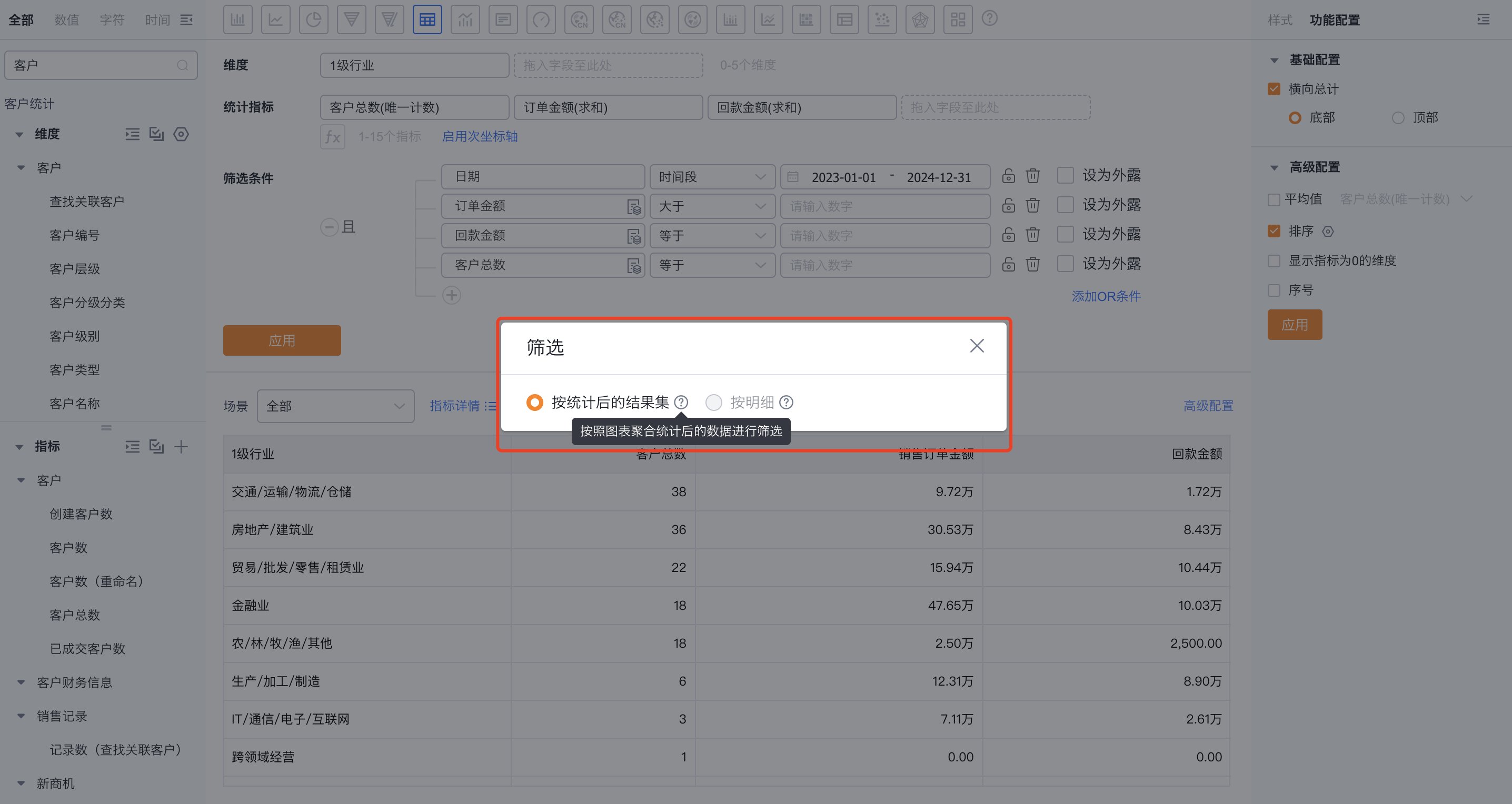Viewport: 1512px width, 804px height.
Task: Switch to the 数值 tab in the field panel
Action: click(66, 19)
